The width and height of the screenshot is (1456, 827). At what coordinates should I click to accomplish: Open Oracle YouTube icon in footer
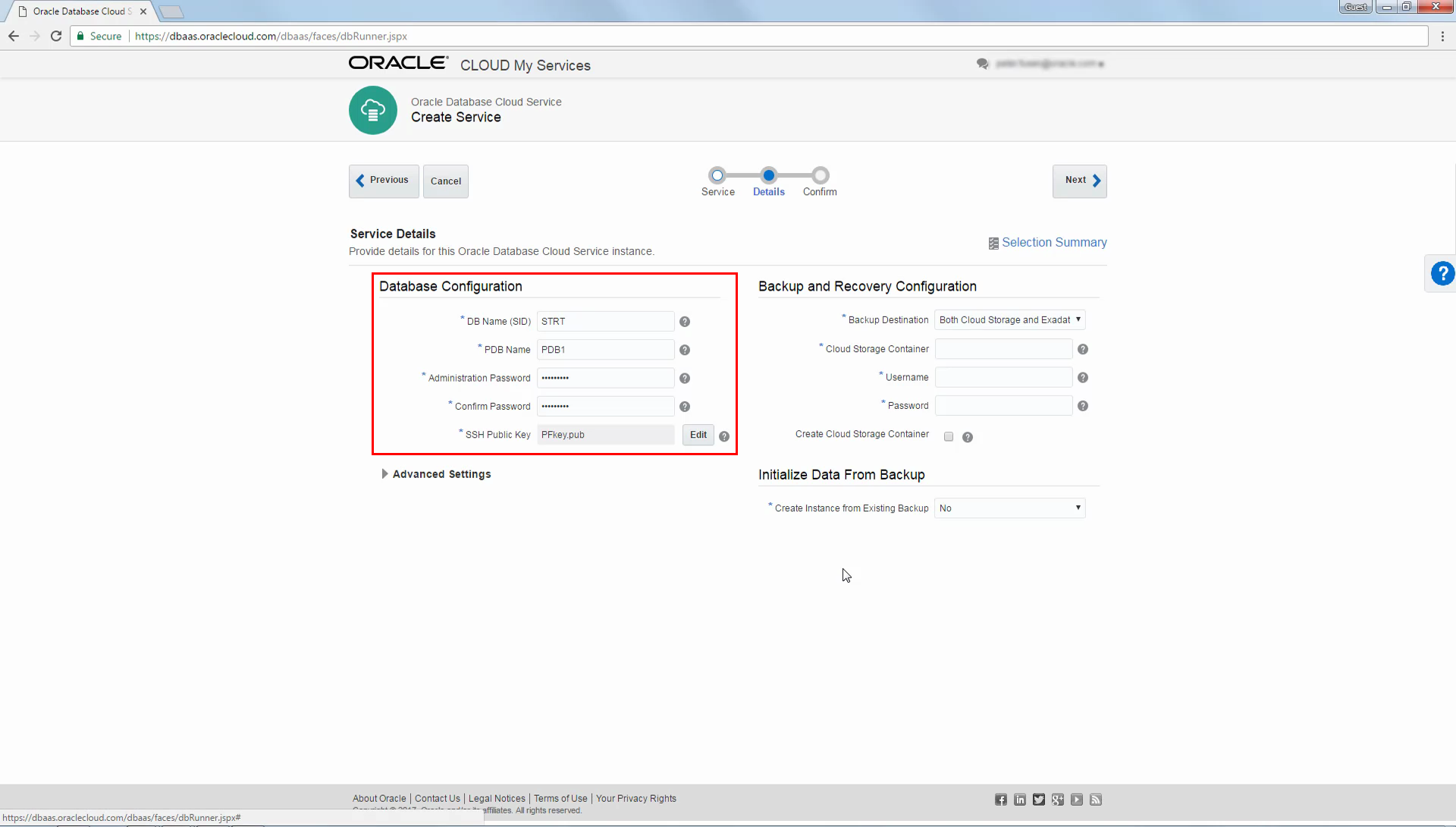pyautogui.click(x=1077, y=800)
